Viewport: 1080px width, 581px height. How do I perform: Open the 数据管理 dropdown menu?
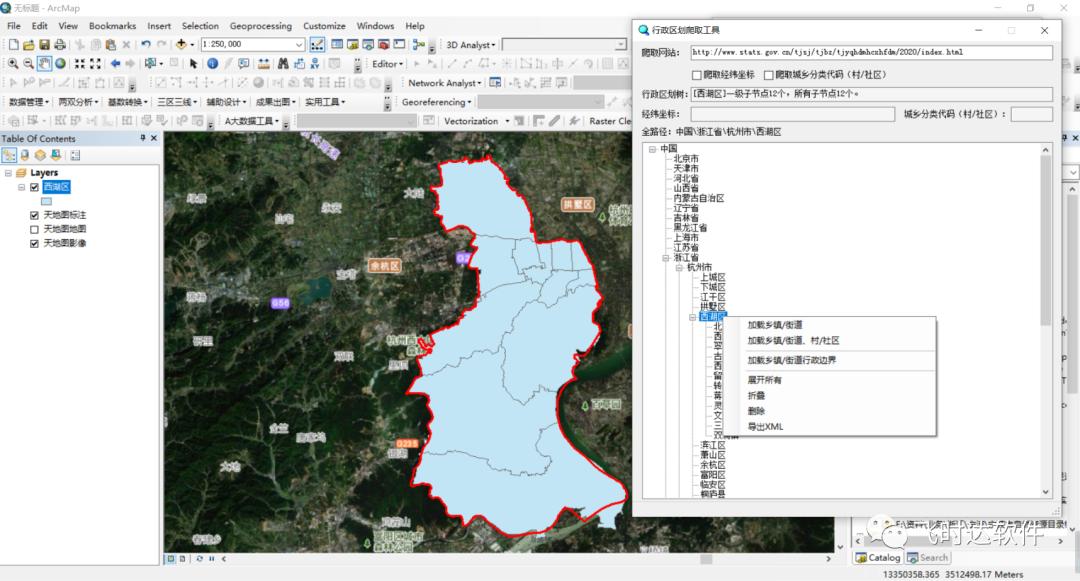click(28, 102)
